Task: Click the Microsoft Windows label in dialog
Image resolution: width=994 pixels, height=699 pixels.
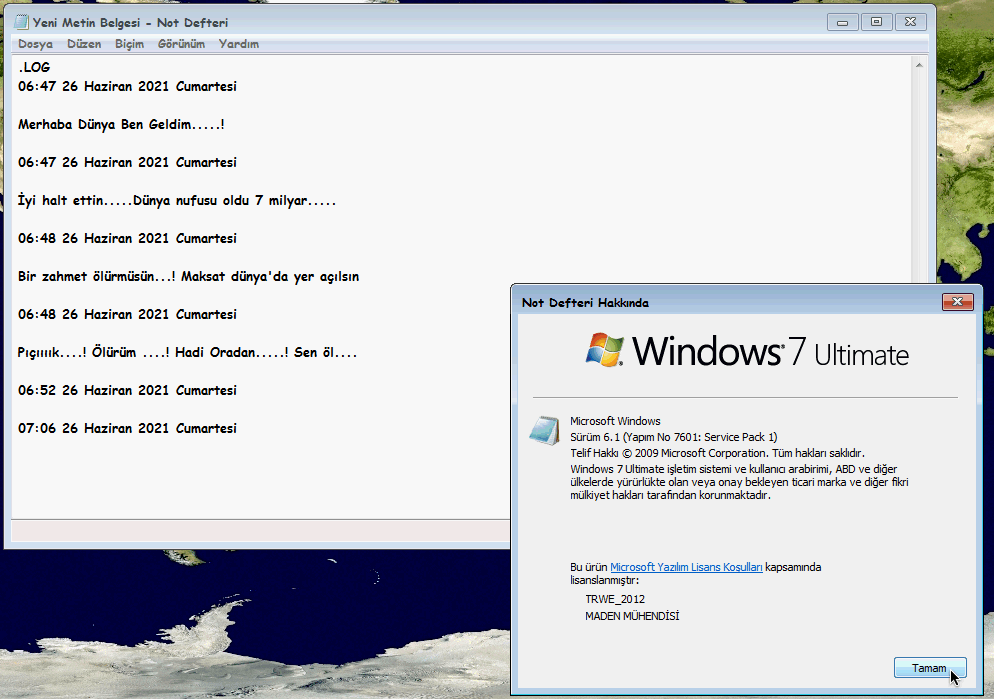Action: click(x=615, y=421)
